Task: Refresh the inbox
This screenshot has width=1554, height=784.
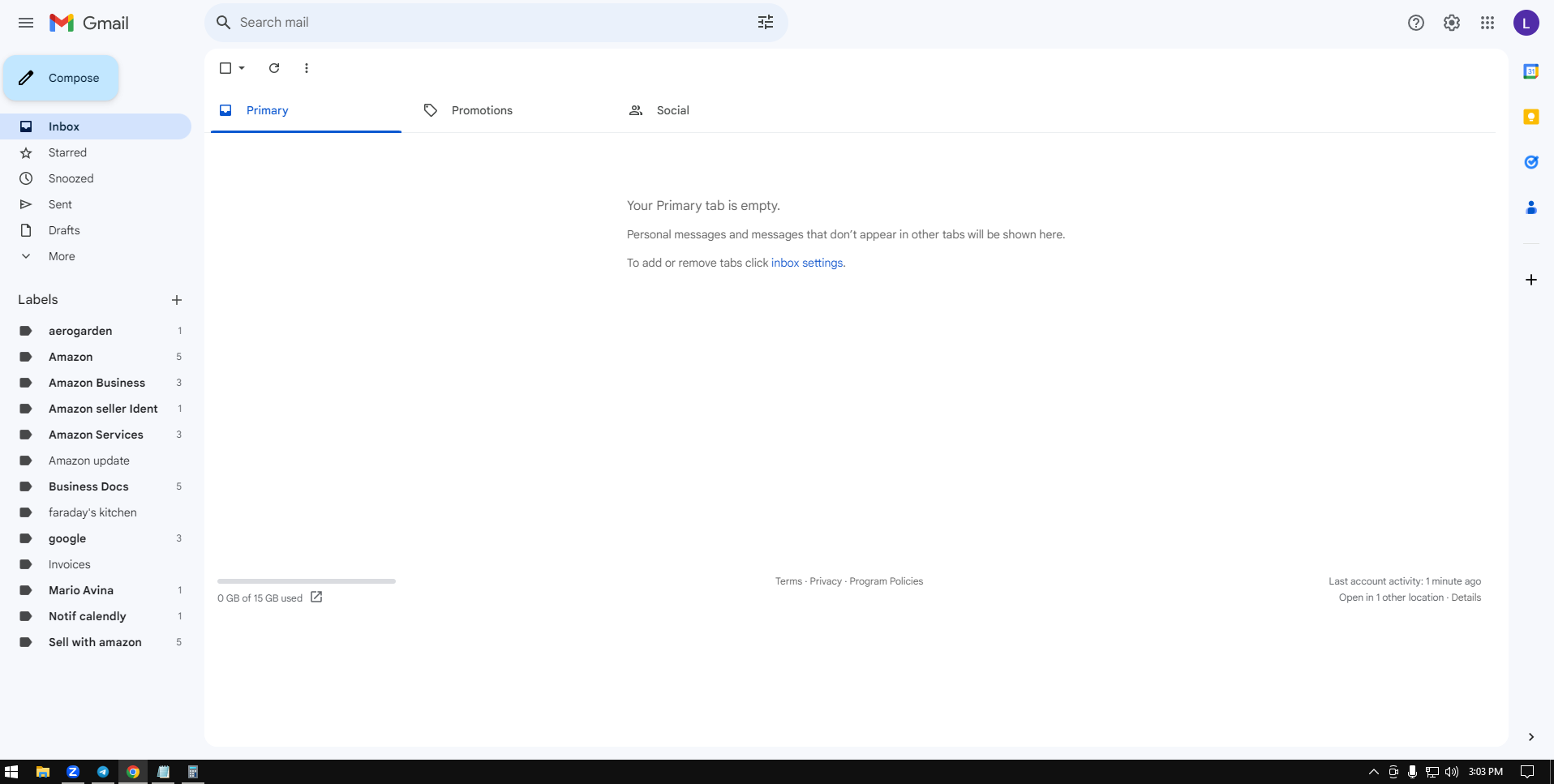Action: (274, 68)
